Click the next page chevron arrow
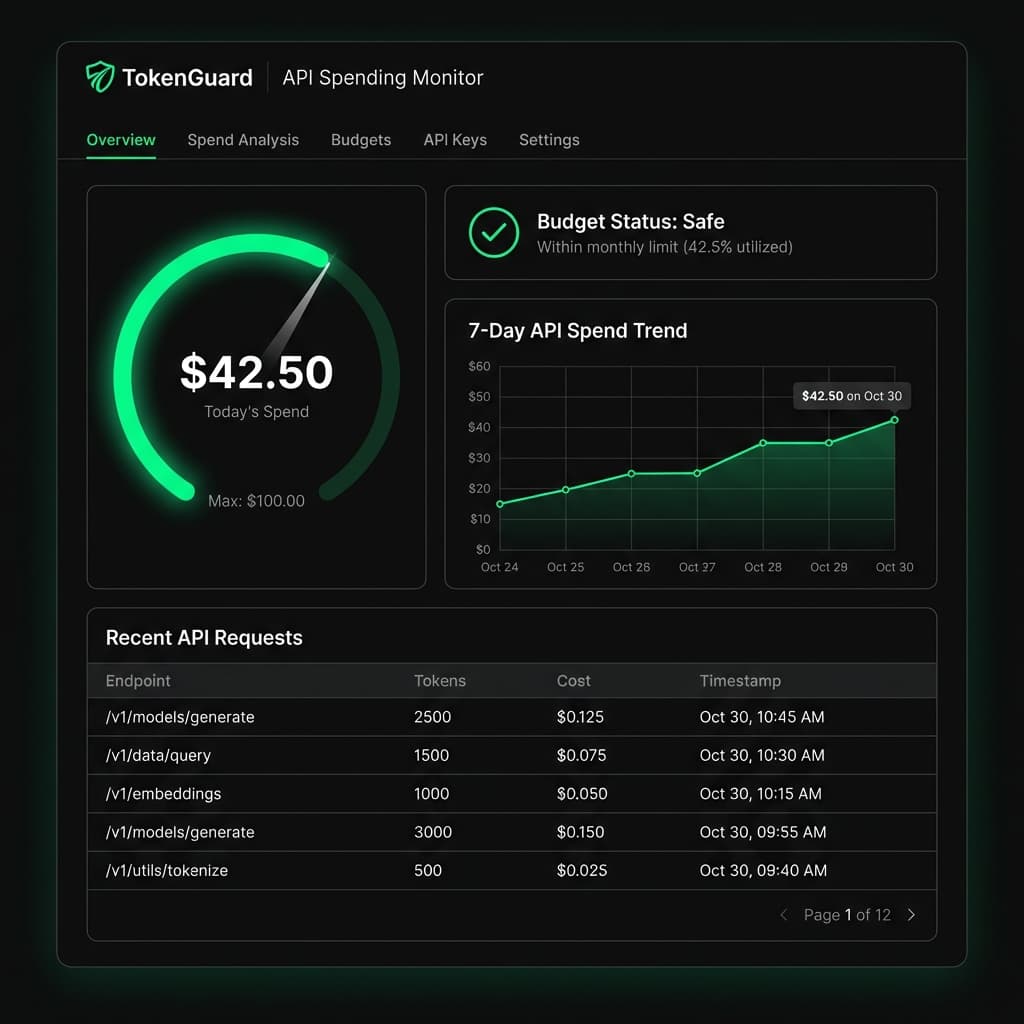This screenshot has width=1024, height=1024. coord(912,914)
